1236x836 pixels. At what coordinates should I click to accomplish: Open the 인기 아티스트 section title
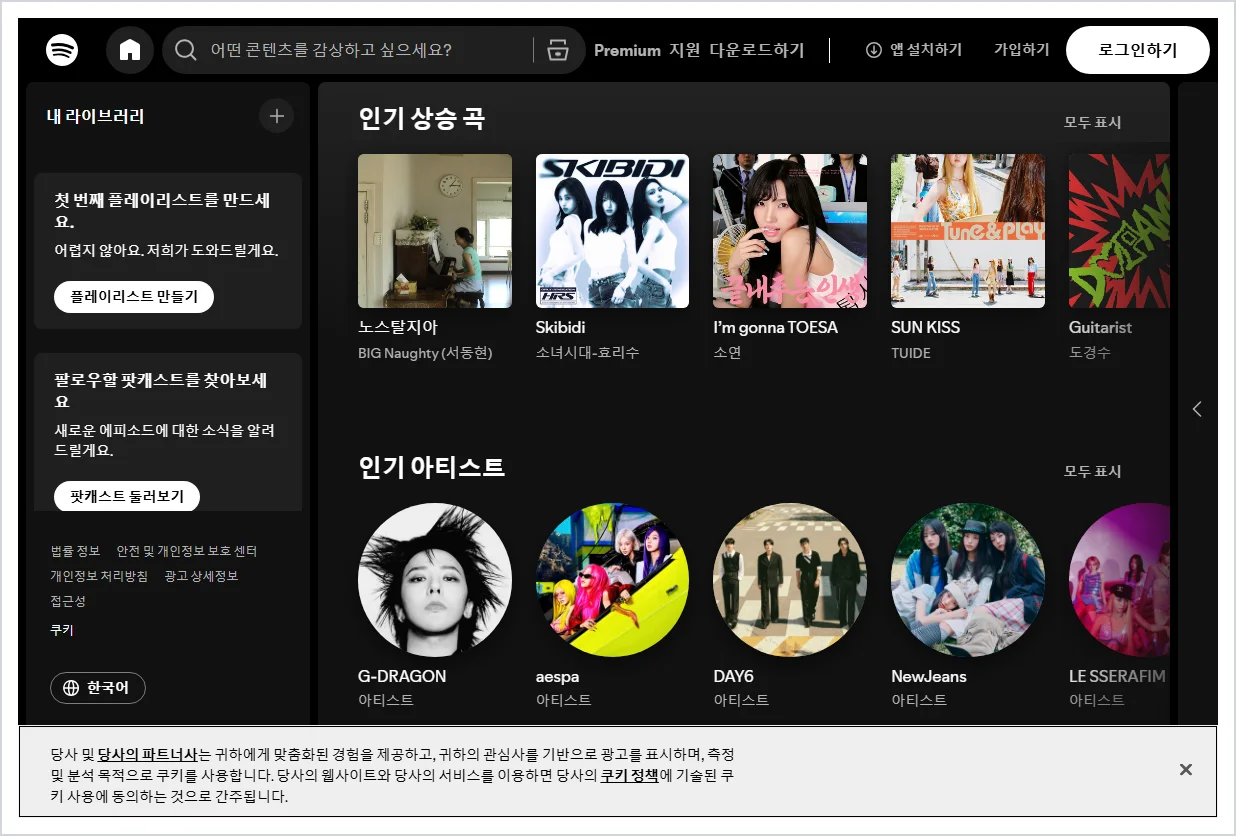(x=432, y=467)
